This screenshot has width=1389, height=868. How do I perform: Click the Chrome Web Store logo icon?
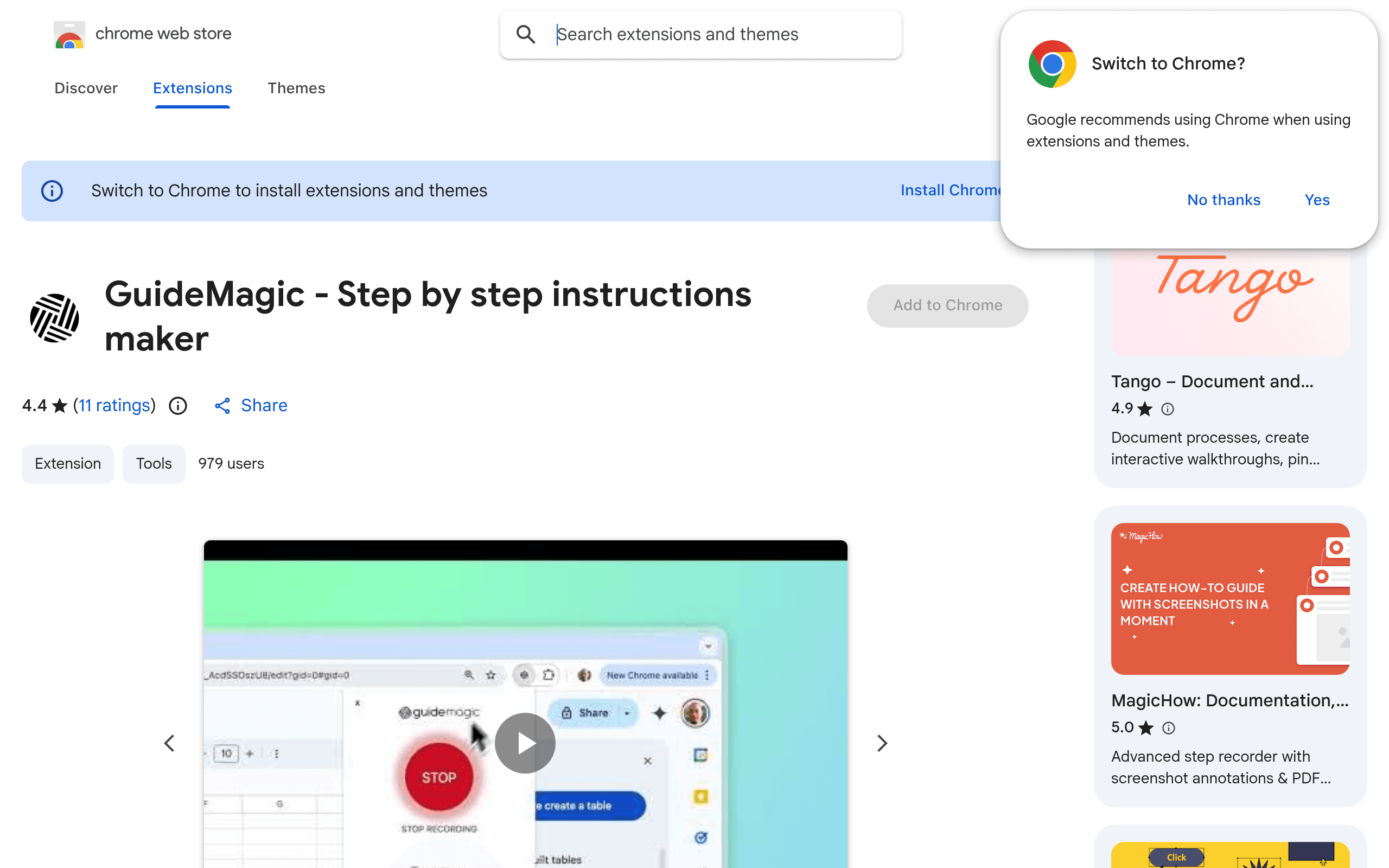[x=69, y=34]
